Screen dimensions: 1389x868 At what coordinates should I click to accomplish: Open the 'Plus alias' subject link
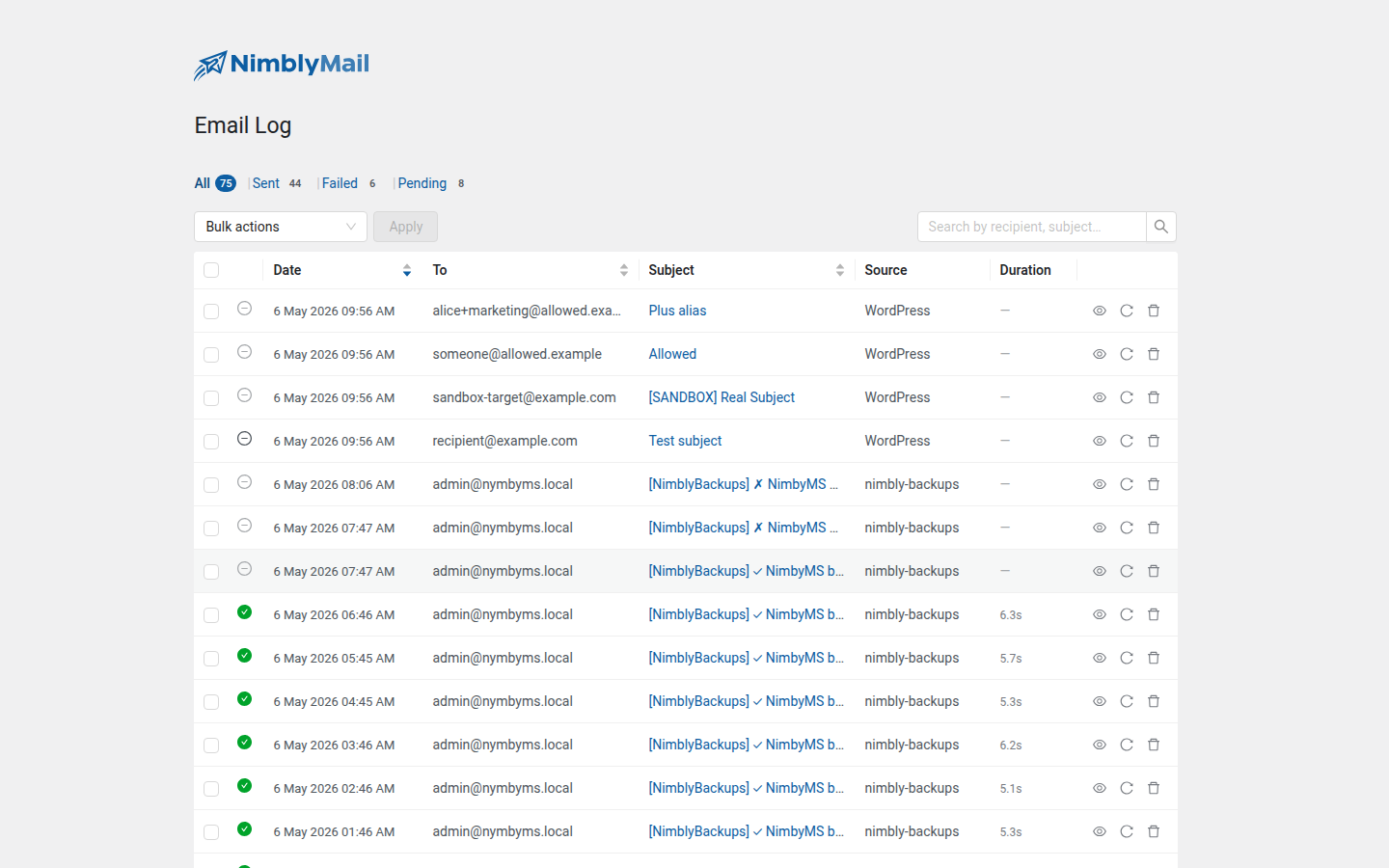point(677,311)
